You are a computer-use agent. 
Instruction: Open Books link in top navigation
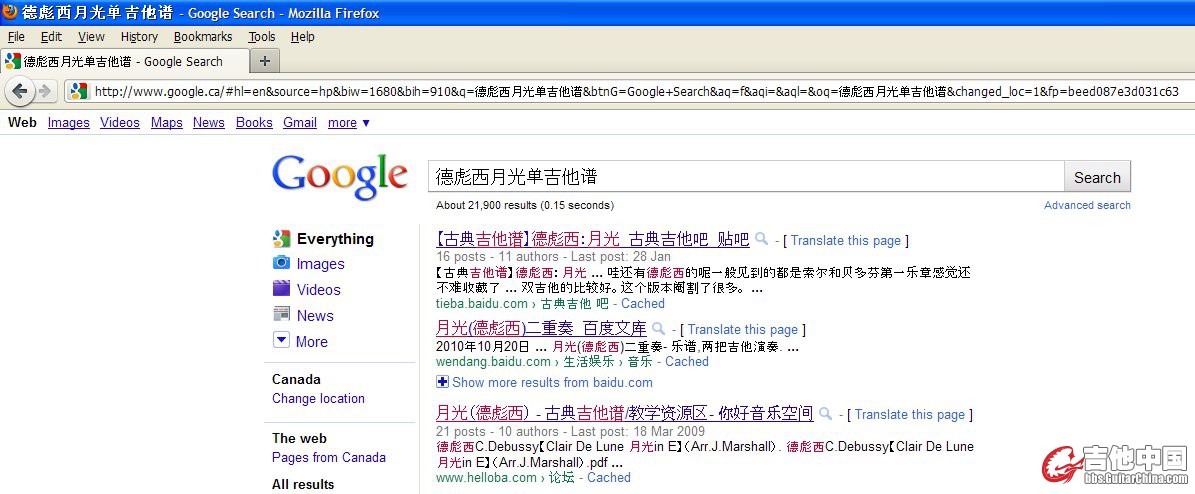254,123
